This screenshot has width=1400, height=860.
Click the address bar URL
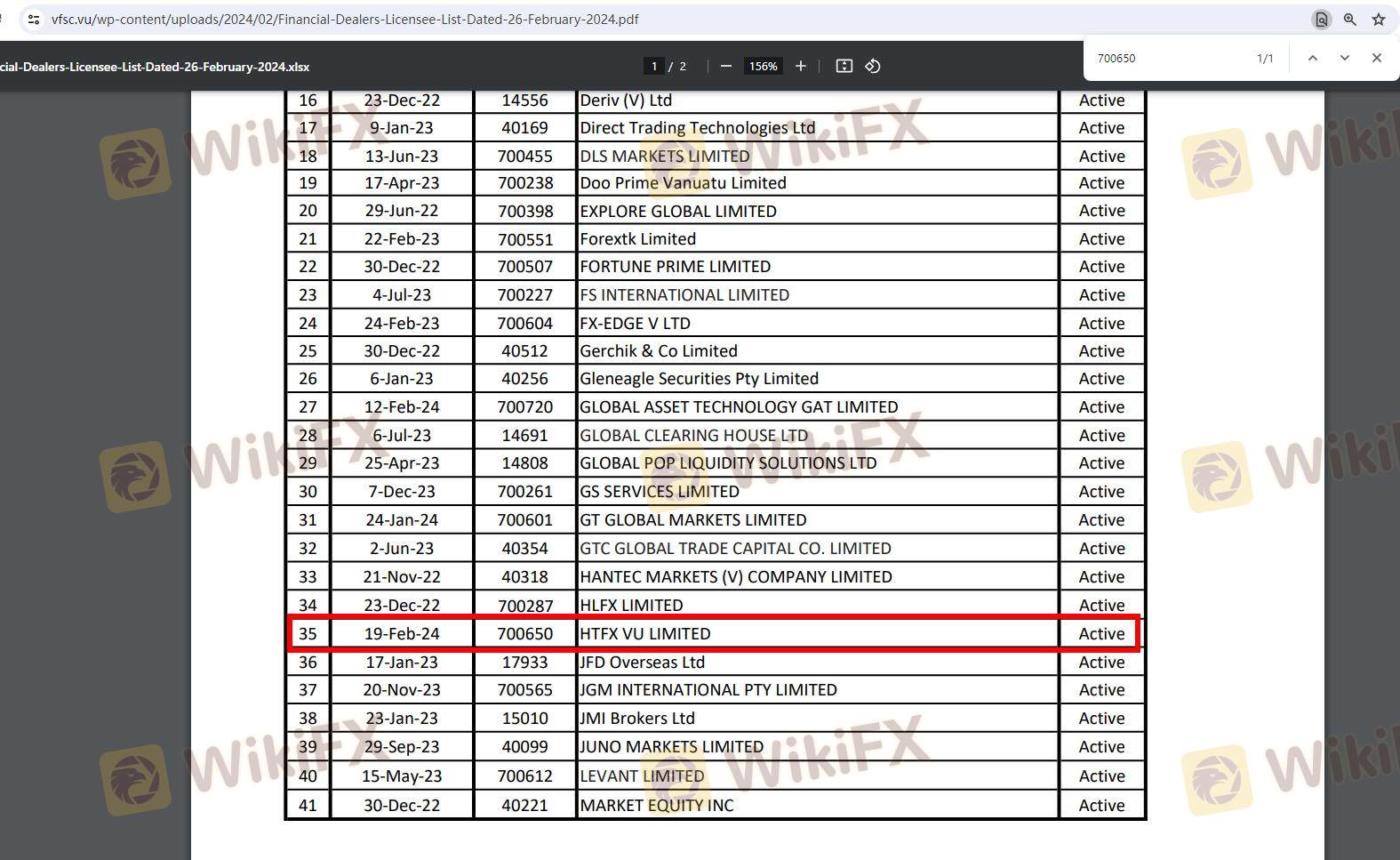[345, 20]
